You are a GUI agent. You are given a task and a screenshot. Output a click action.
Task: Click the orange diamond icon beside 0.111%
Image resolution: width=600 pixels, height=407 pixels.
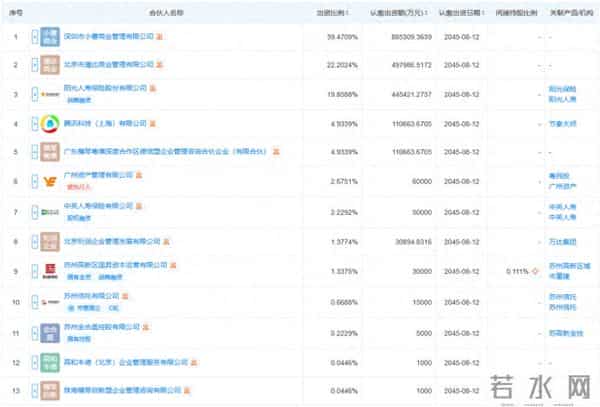tap(535, 271)
